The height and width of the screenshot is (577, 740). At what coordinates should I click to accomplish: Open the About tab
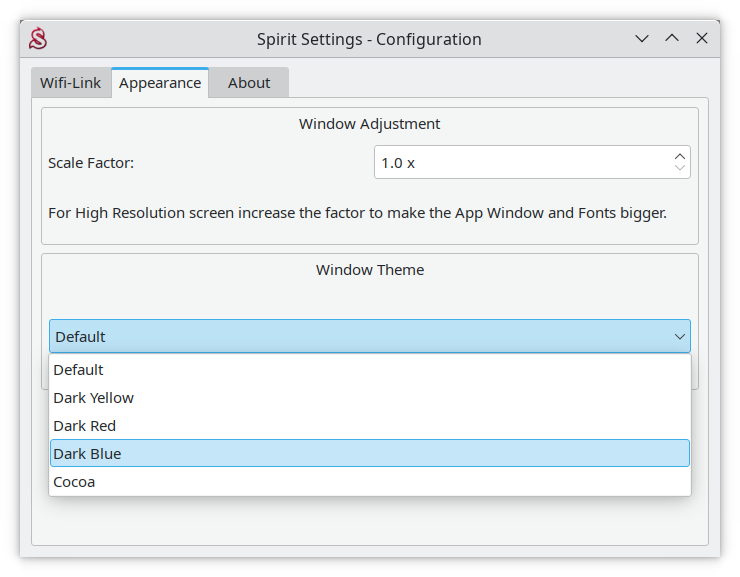coord(249,83)
